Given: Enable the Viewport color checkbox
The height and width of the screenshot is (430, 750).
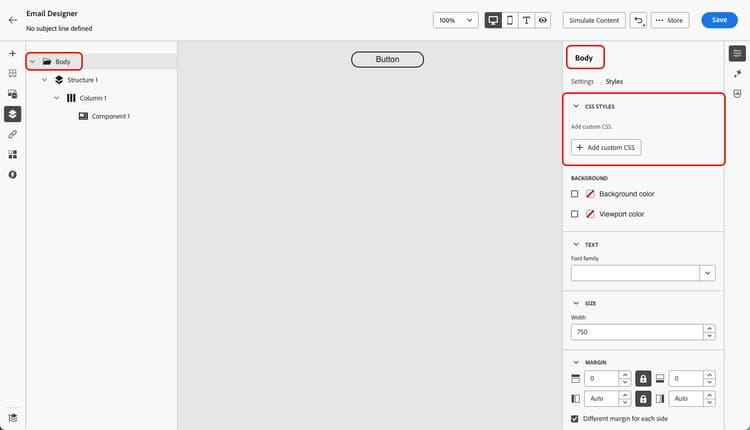Looking at the screenshot, I should click(x=574, y=214).
